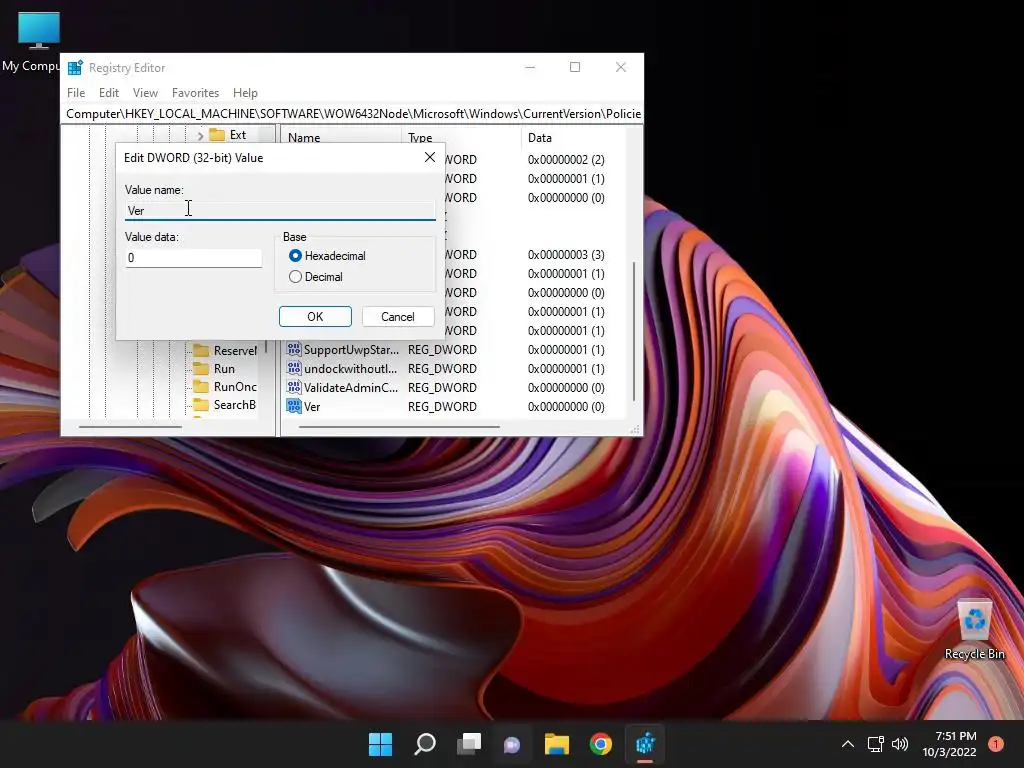Select the Run key folder
The image size is (1024, 768).
pyautogui.click(x=215, y=368)
